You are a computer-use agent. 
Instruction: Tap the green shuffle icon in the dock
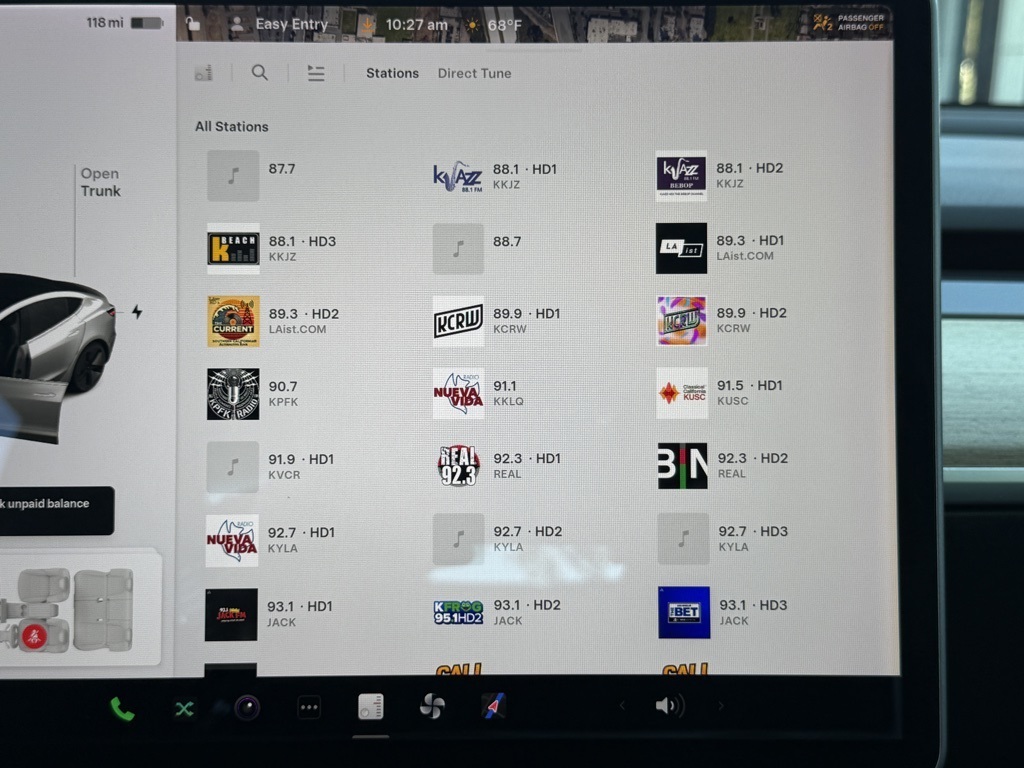click(x=184, y=708)
